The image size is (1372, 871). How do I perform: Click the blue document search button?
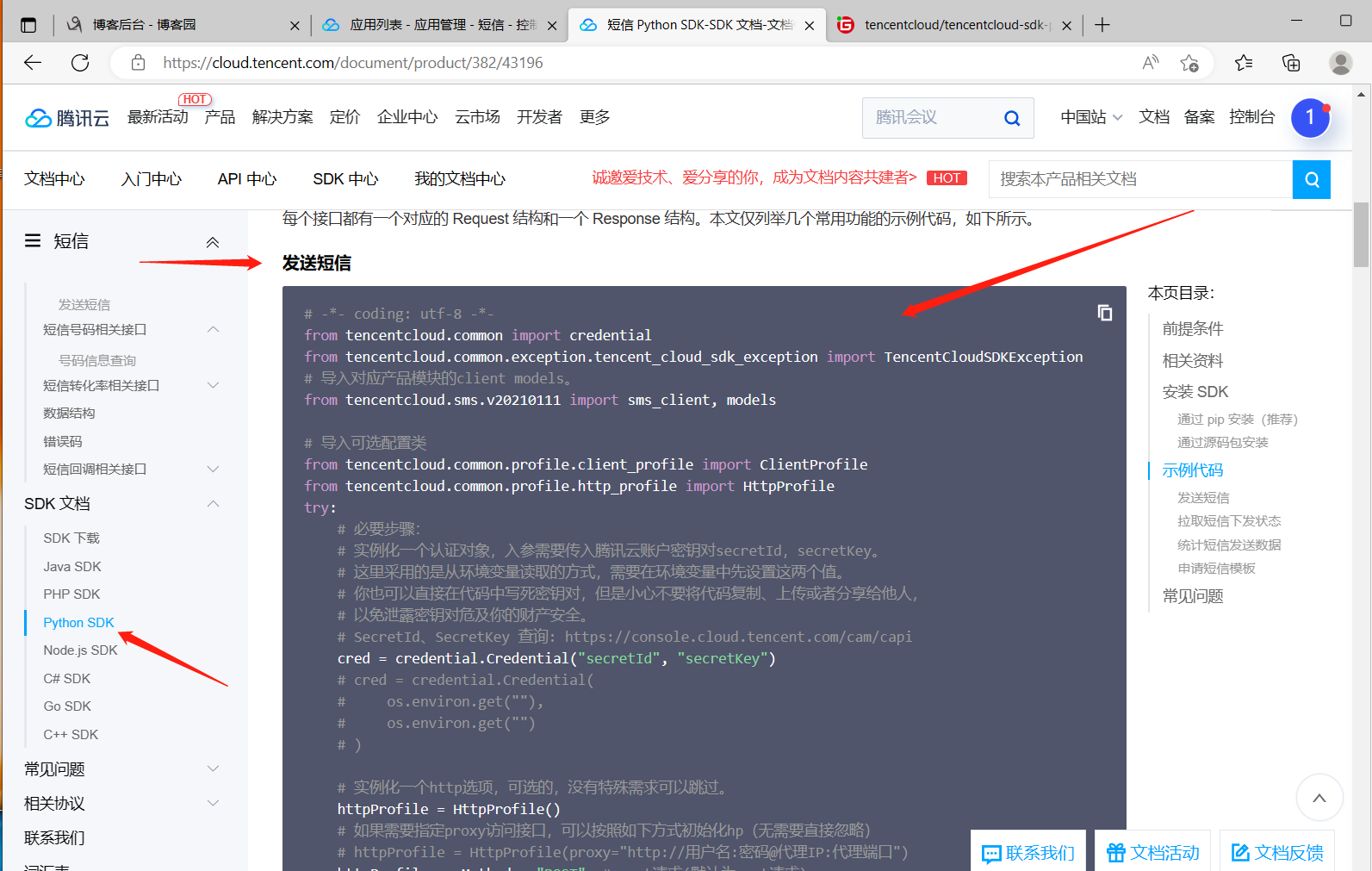(1312, 179)
